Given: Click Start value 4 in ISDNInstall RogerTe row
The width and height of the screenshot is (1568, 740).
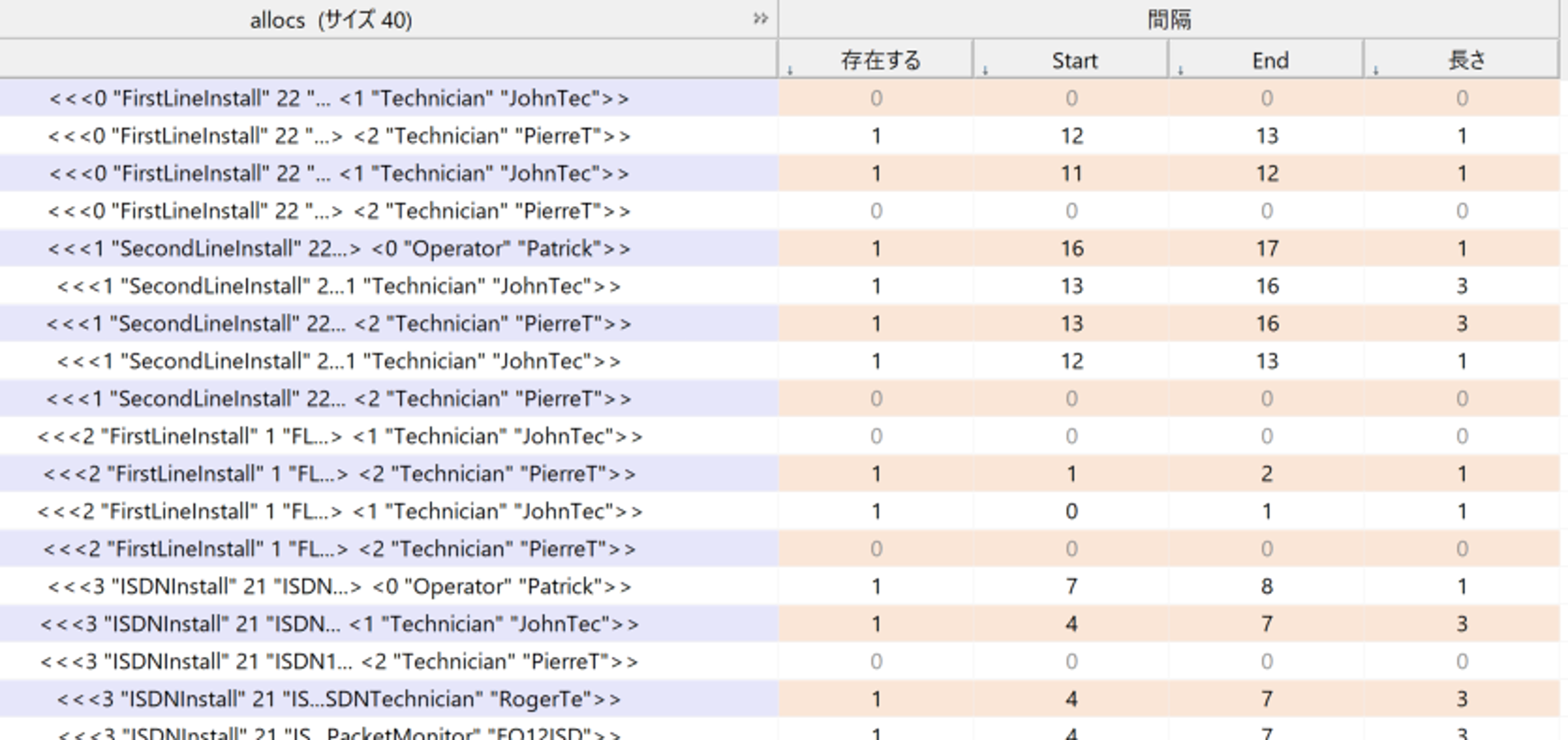Looking at the screenshot, I should pos(1071,699).
